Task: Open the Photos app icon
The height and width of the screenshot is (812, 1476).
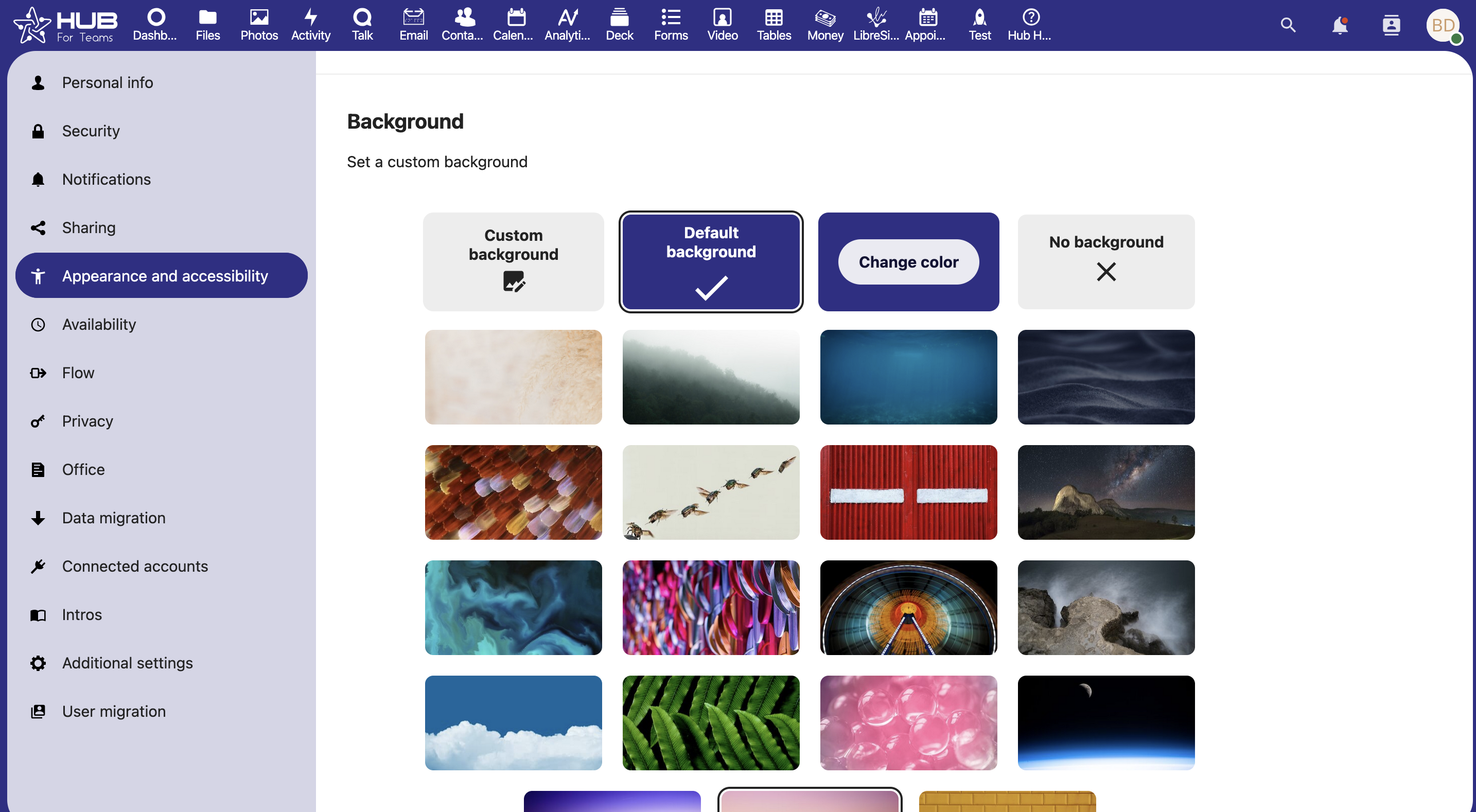Action: (x=259, y=25)
